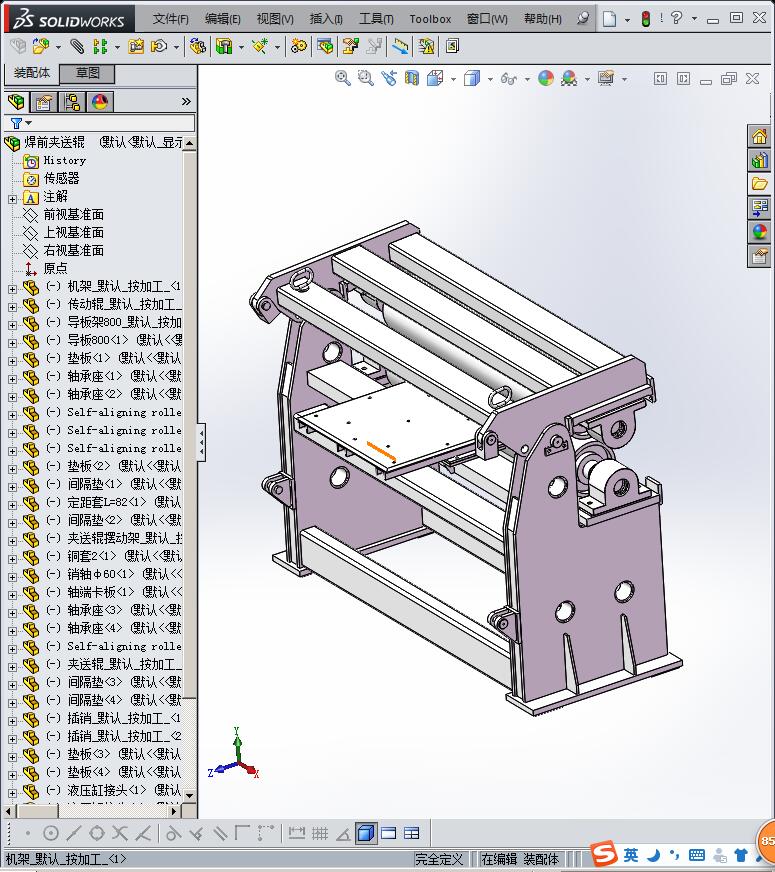Expand the 机架_默认_按加工 component node

tap(12, 289)
